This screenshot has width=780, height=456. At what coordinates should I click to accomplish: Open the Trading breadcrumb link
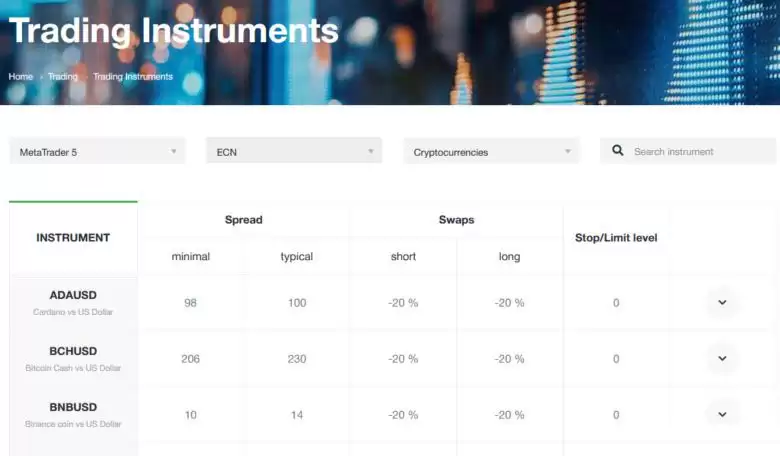[x=63, y=76]
